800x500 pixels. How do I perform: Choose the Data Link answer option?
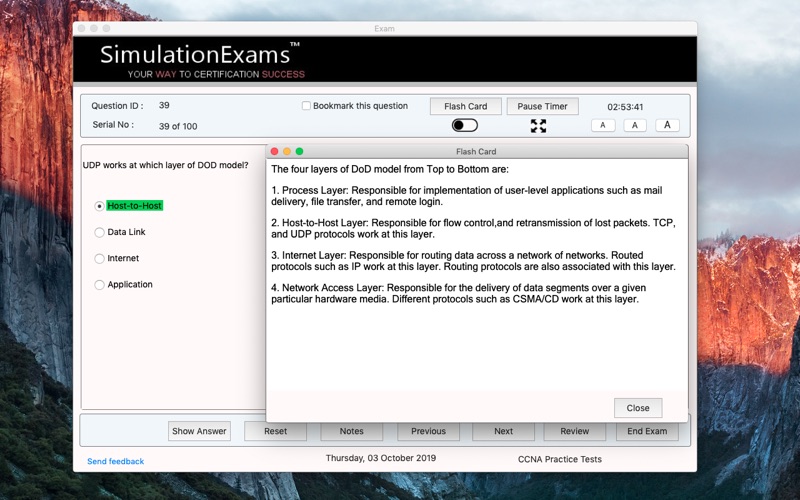click(x=99, y=232)
